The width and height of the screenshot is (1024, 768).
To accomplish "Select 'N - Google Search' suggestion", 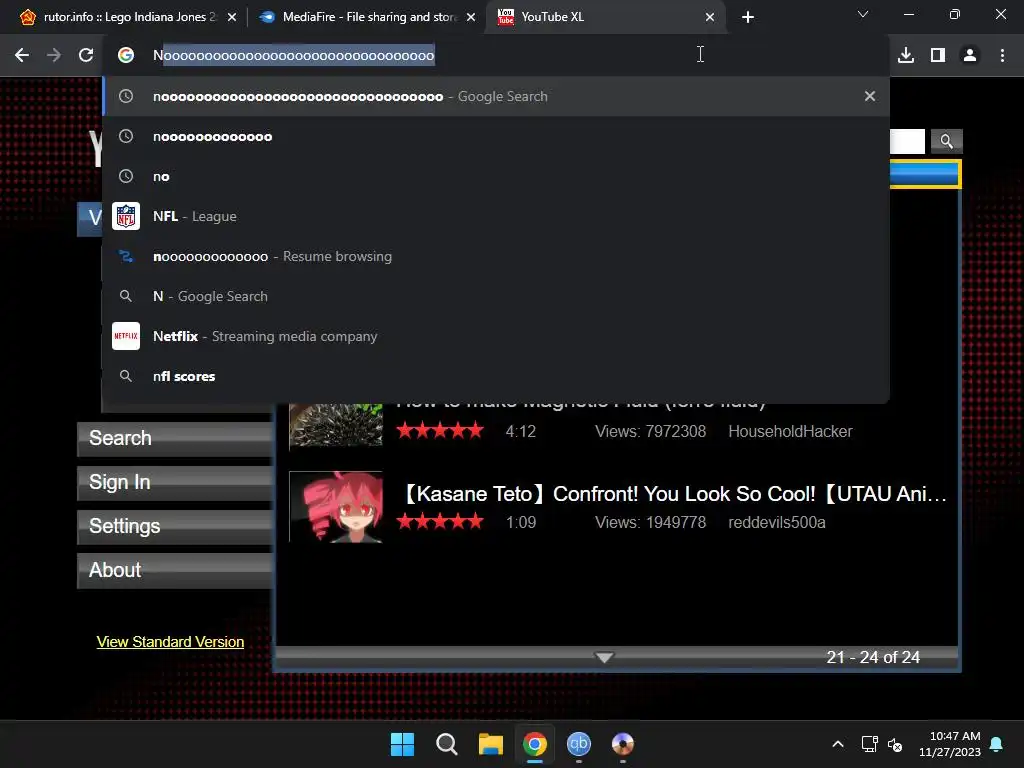I will tap(496, 296).
